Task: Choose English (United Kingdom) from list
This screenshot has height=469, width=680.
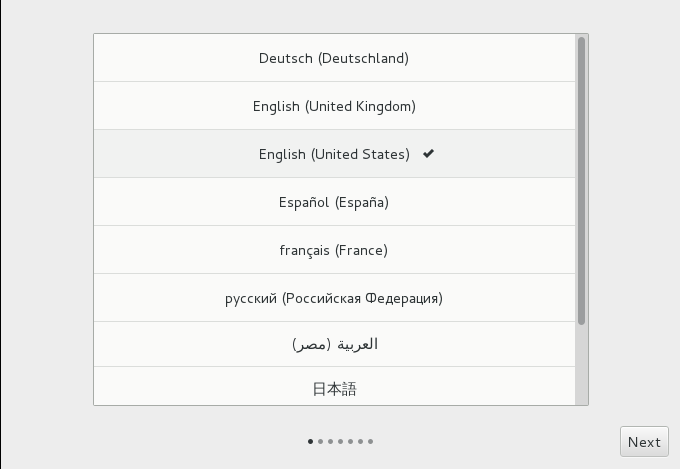Action: (x=334, y=106)
